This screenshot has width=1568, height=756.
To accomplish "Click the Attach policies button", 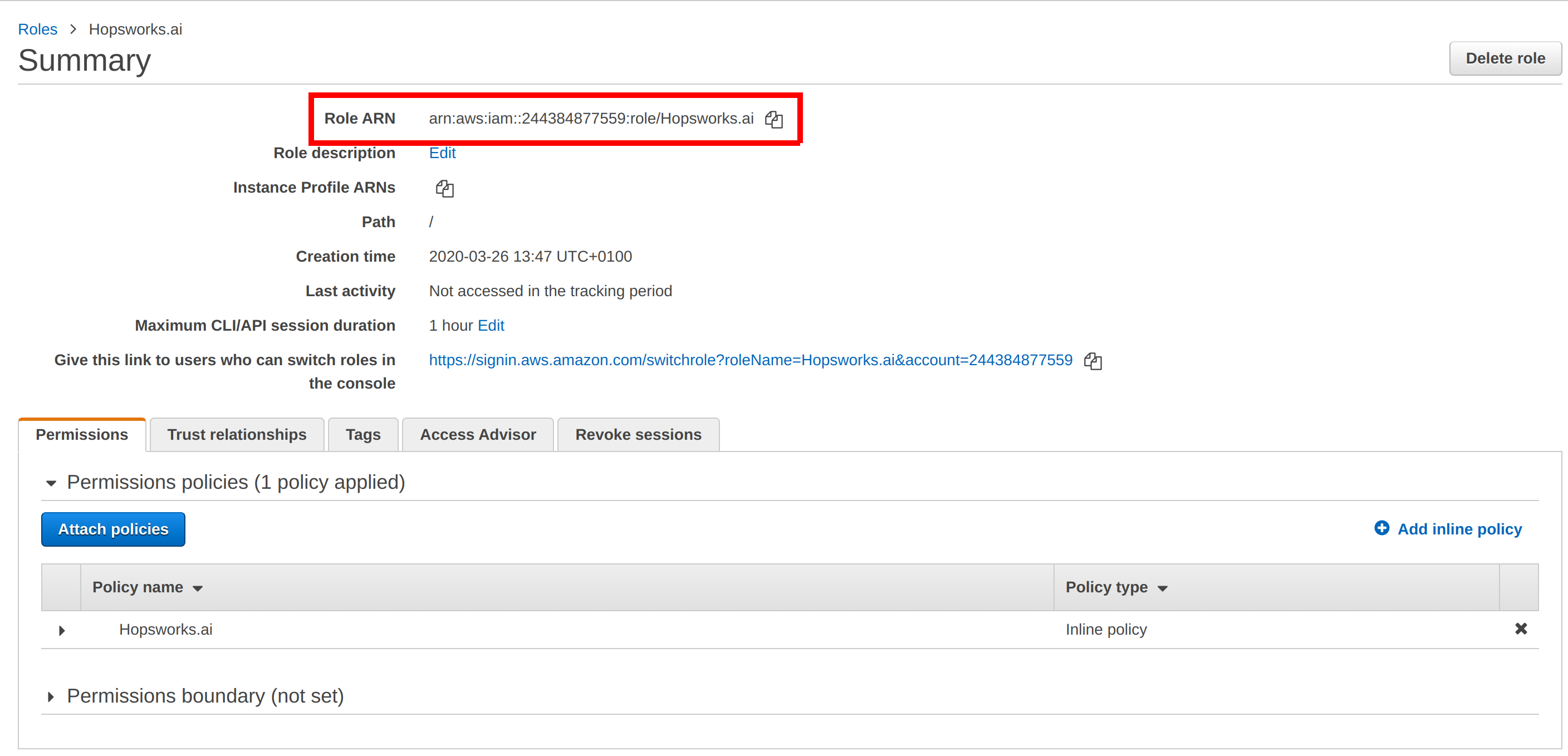I will pyautogui.click(x=113, y=529).
